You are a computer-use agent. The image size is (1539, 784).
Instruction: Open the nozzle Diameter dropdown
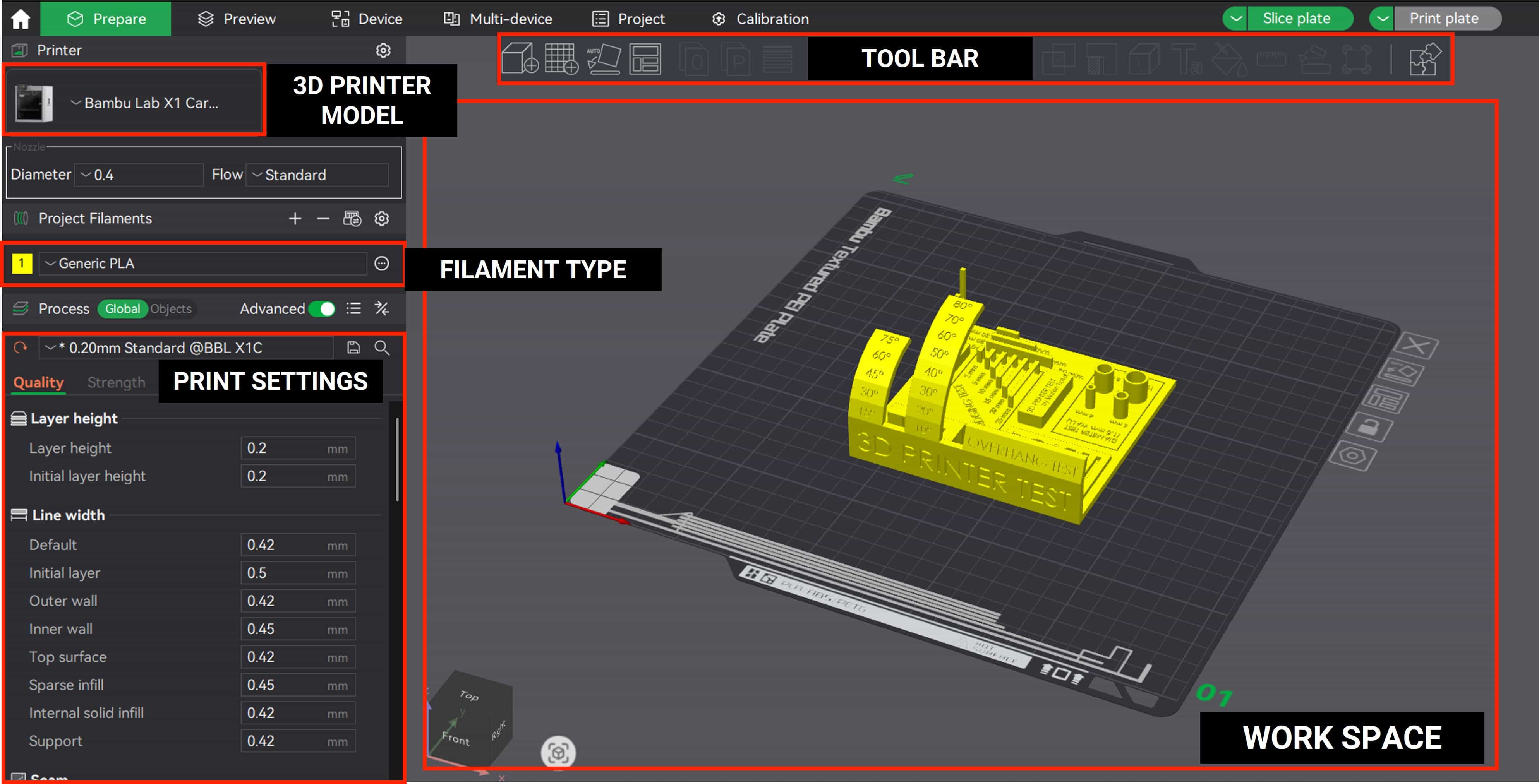pyautogui.click(x=139, y=175)
